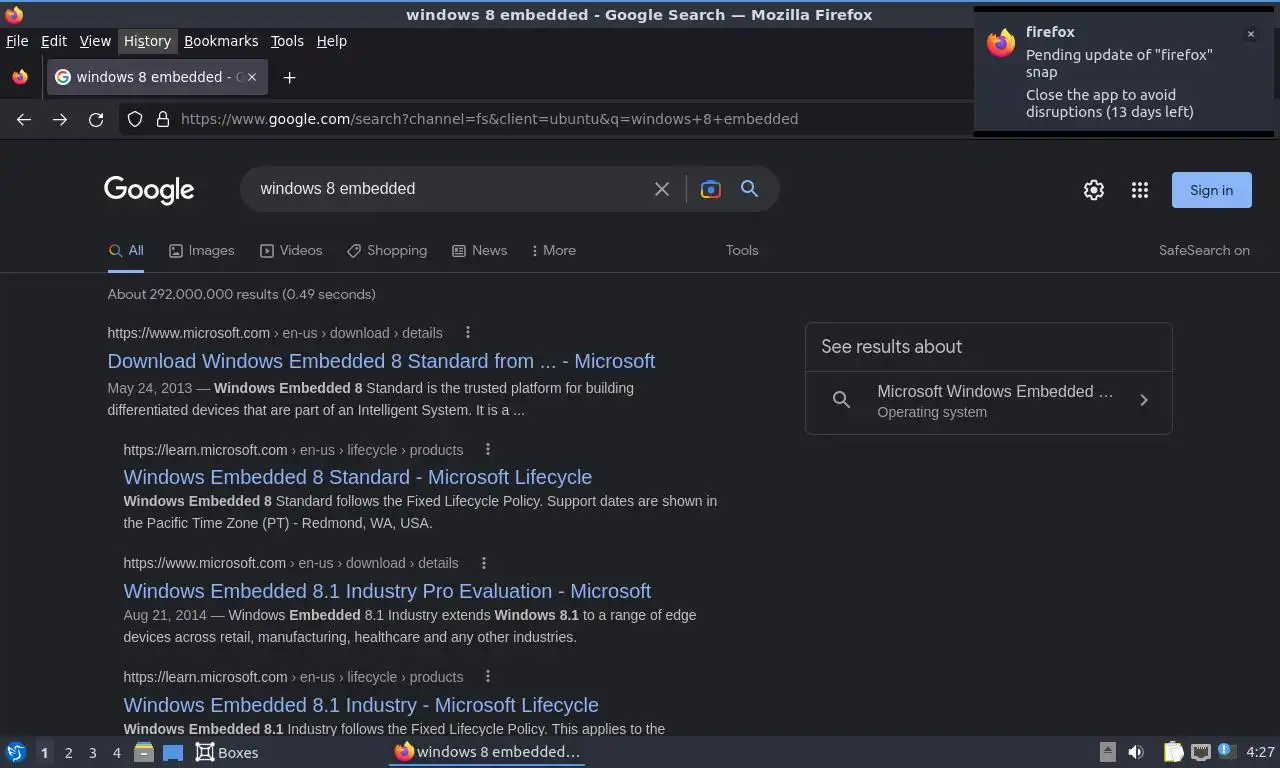Image resolution: width=1280 pixels, height=768 pixels.
Task: Click the Google logo
Action: click(149, 190)
